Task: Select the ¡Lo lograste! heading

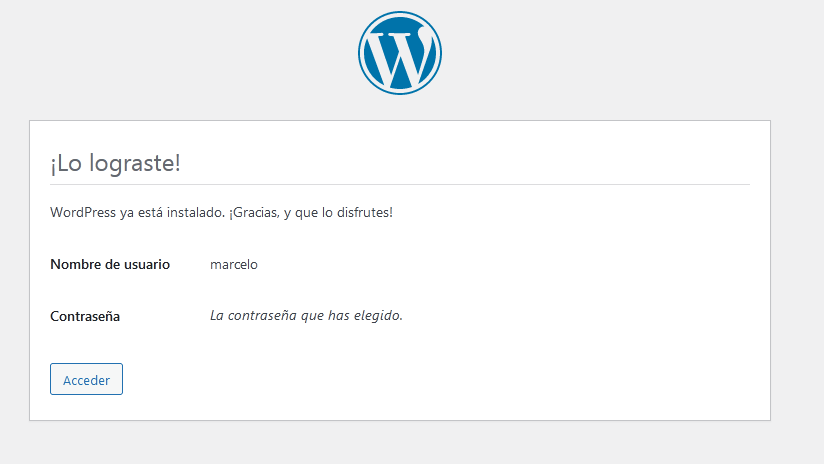Action: pyautogui.click(x=115, y=163)
